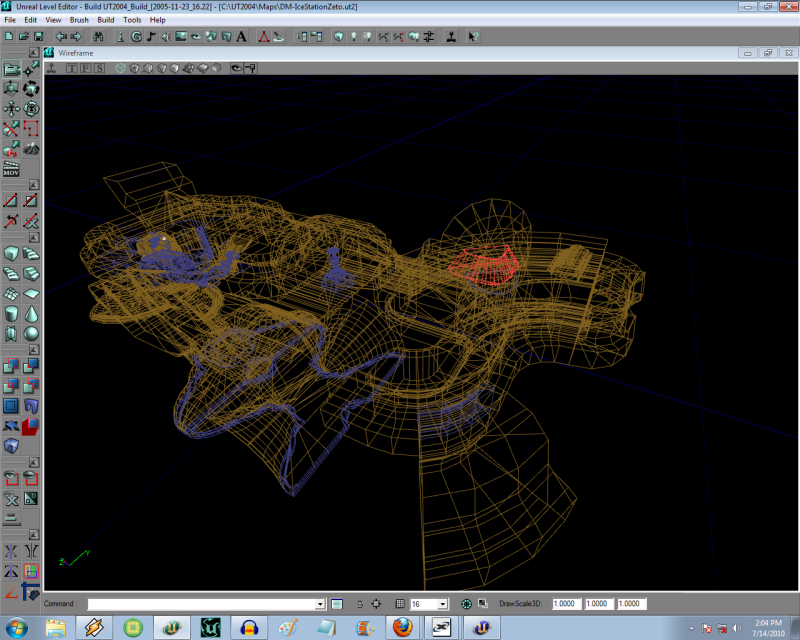The image size is (800, 640).
Task: Select the Actor Rotate tool
Action: coord(31,89)
